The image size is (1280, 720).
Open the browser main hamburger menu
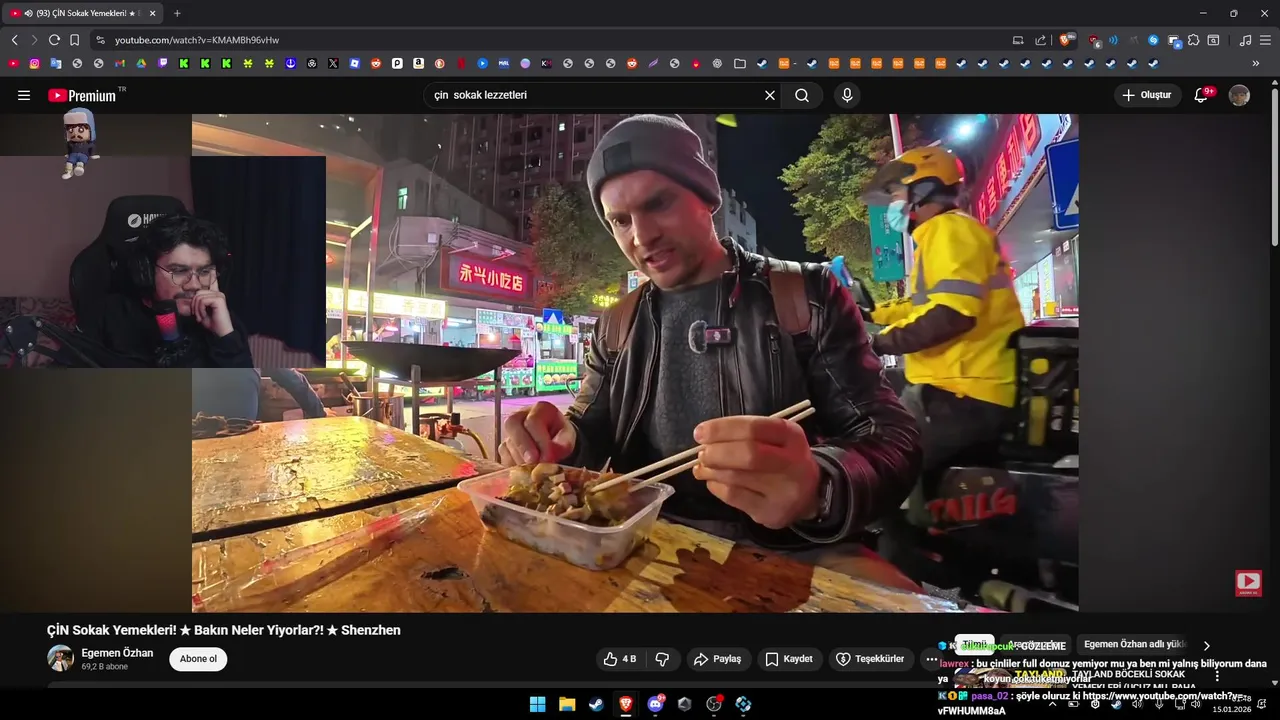(x=1265, y=40)
